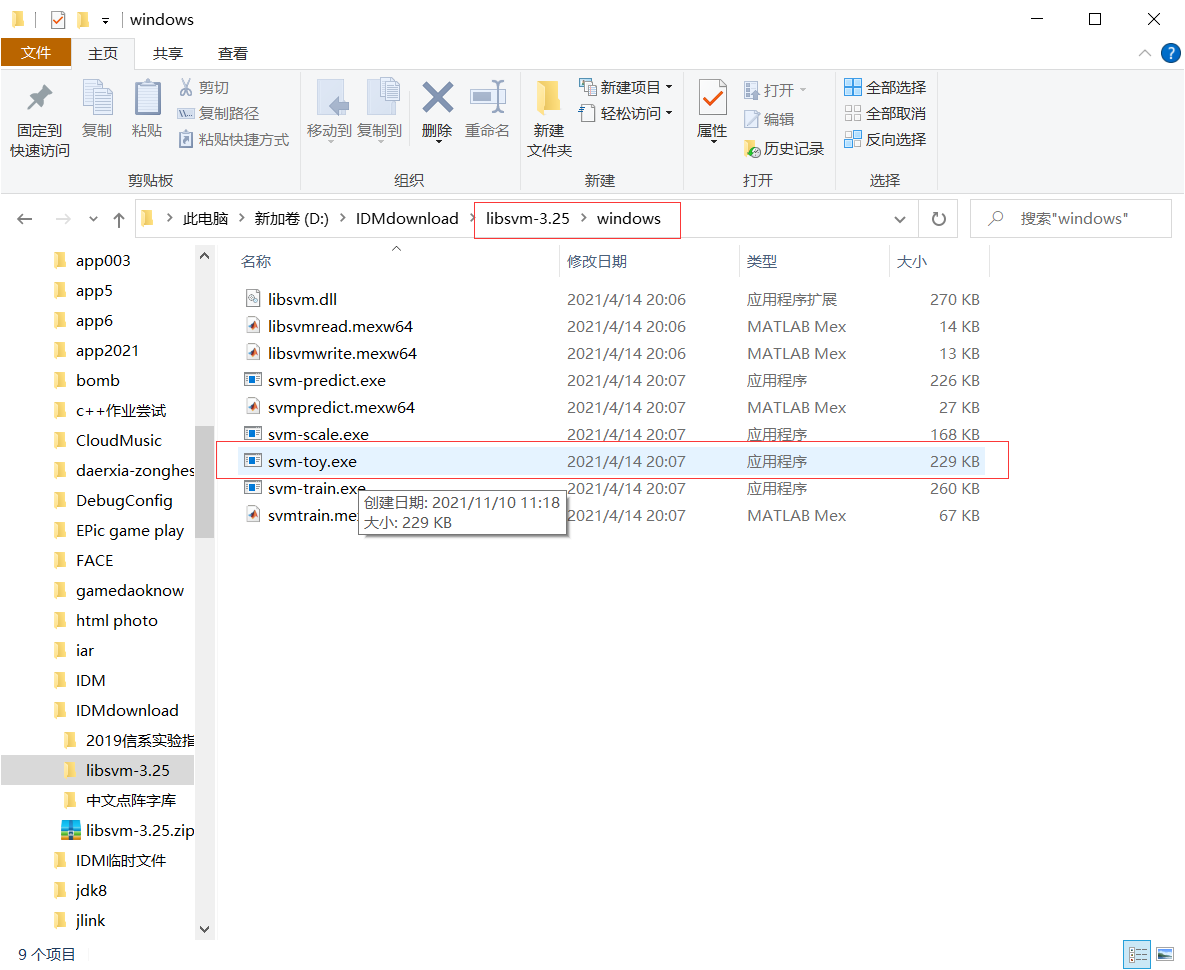Click Edit (编辑) in ribbon
The image size is (1185, 970).
point(769,119)
